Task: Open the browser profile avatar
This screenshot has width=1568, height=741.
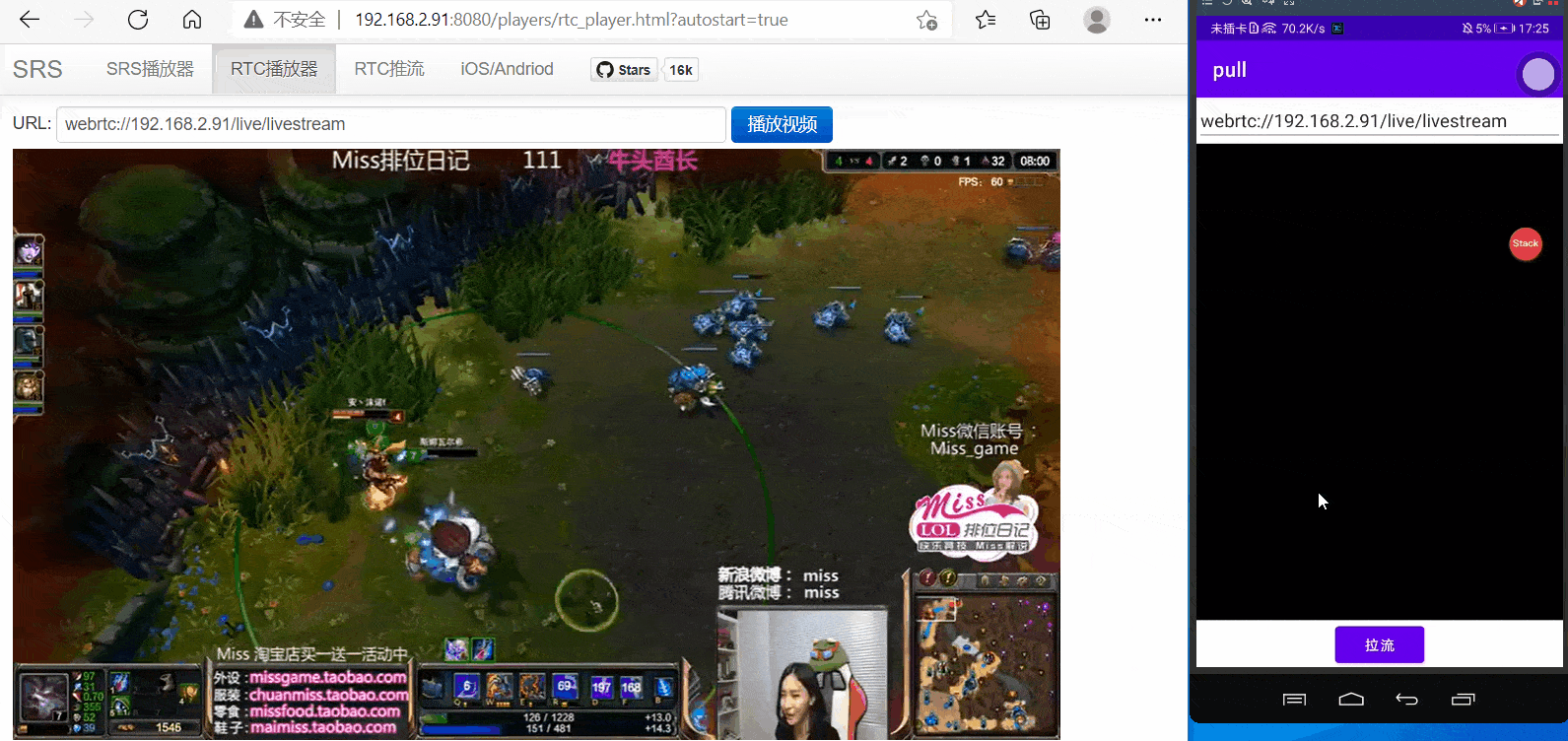Action: (1097, 20)
